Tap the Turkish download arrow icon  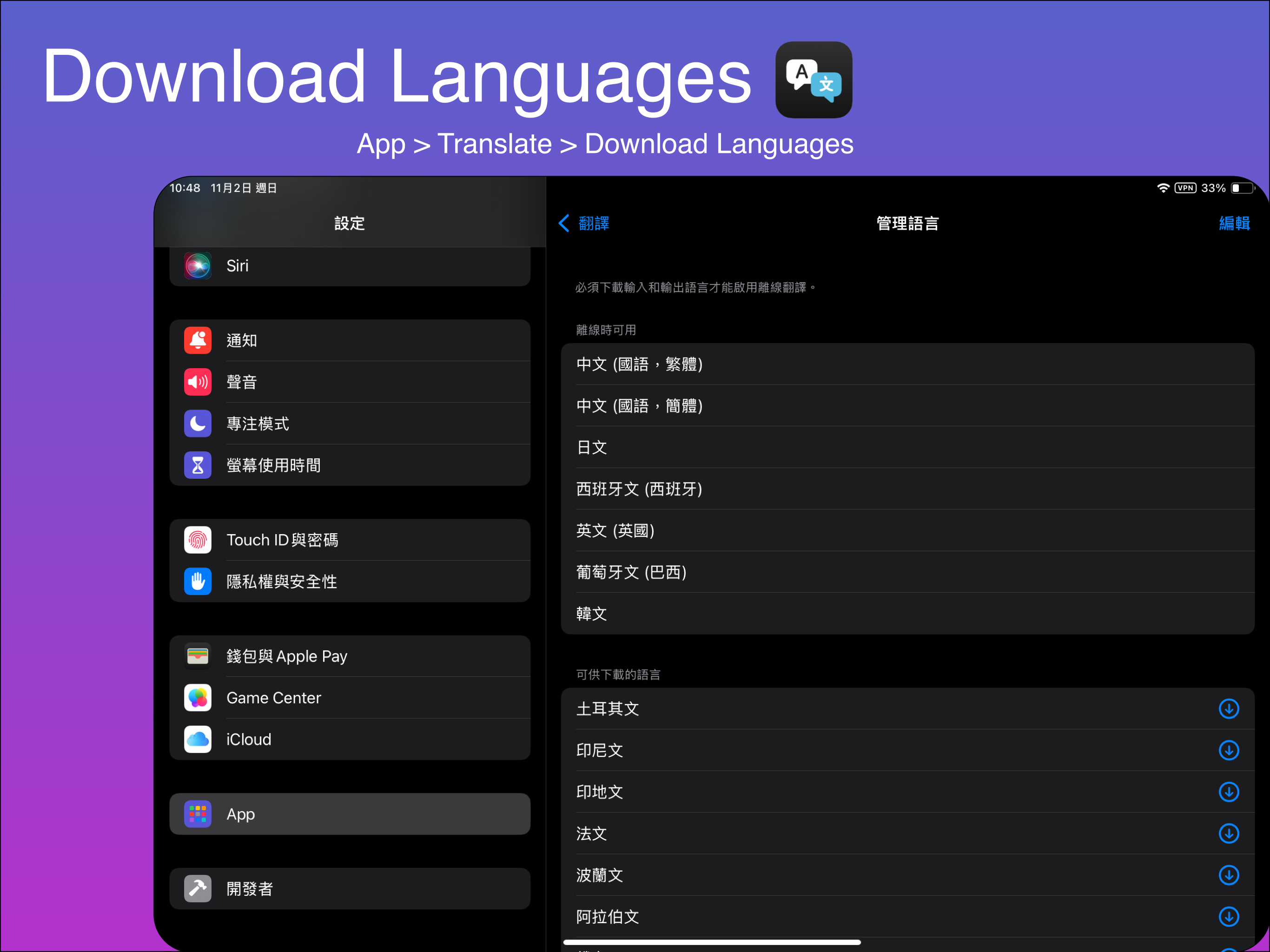[1228, 708]
